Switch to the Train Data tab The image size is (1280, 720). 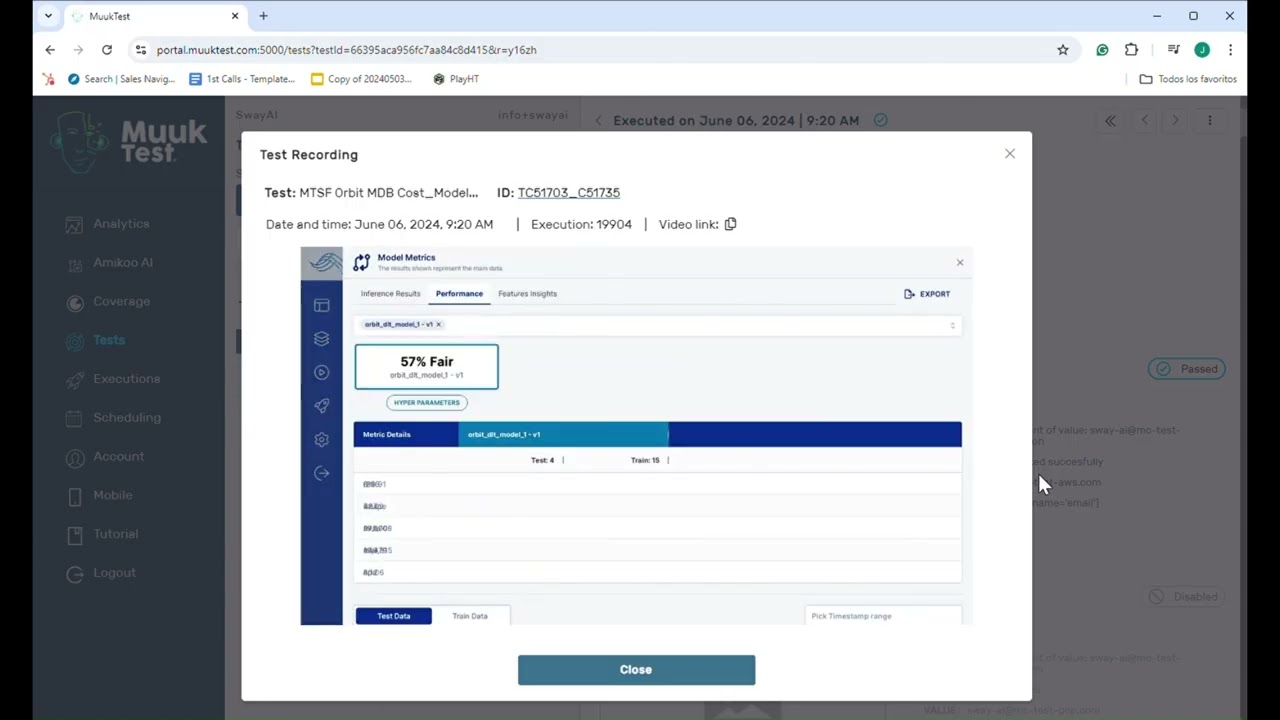470,616
